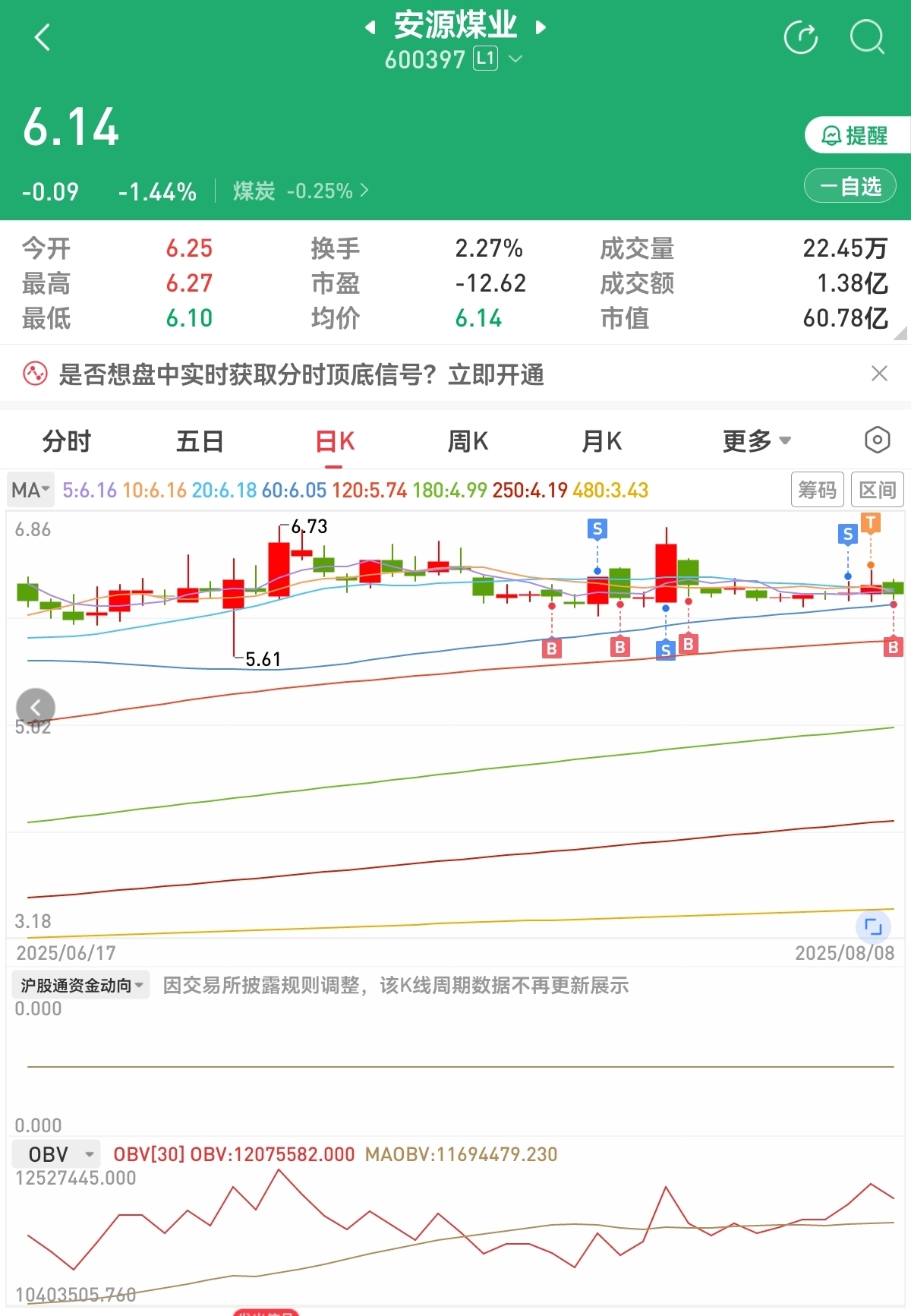Tap blue S marker below candles
Viewport: 911px width, 1316px height.
[666, 650]
